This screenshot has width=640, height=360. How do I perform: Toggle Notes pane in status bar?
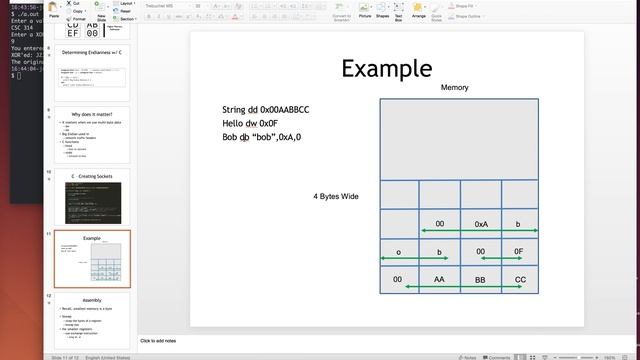point(467,358)
